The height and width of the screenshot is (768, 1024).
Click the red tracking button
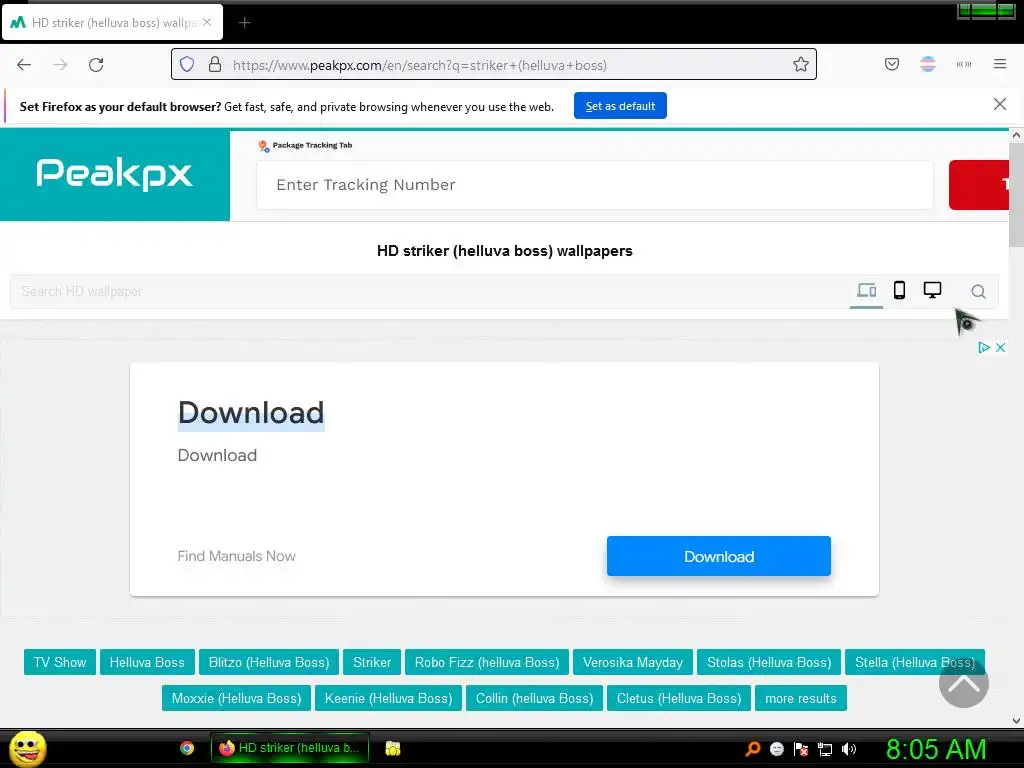978,185
